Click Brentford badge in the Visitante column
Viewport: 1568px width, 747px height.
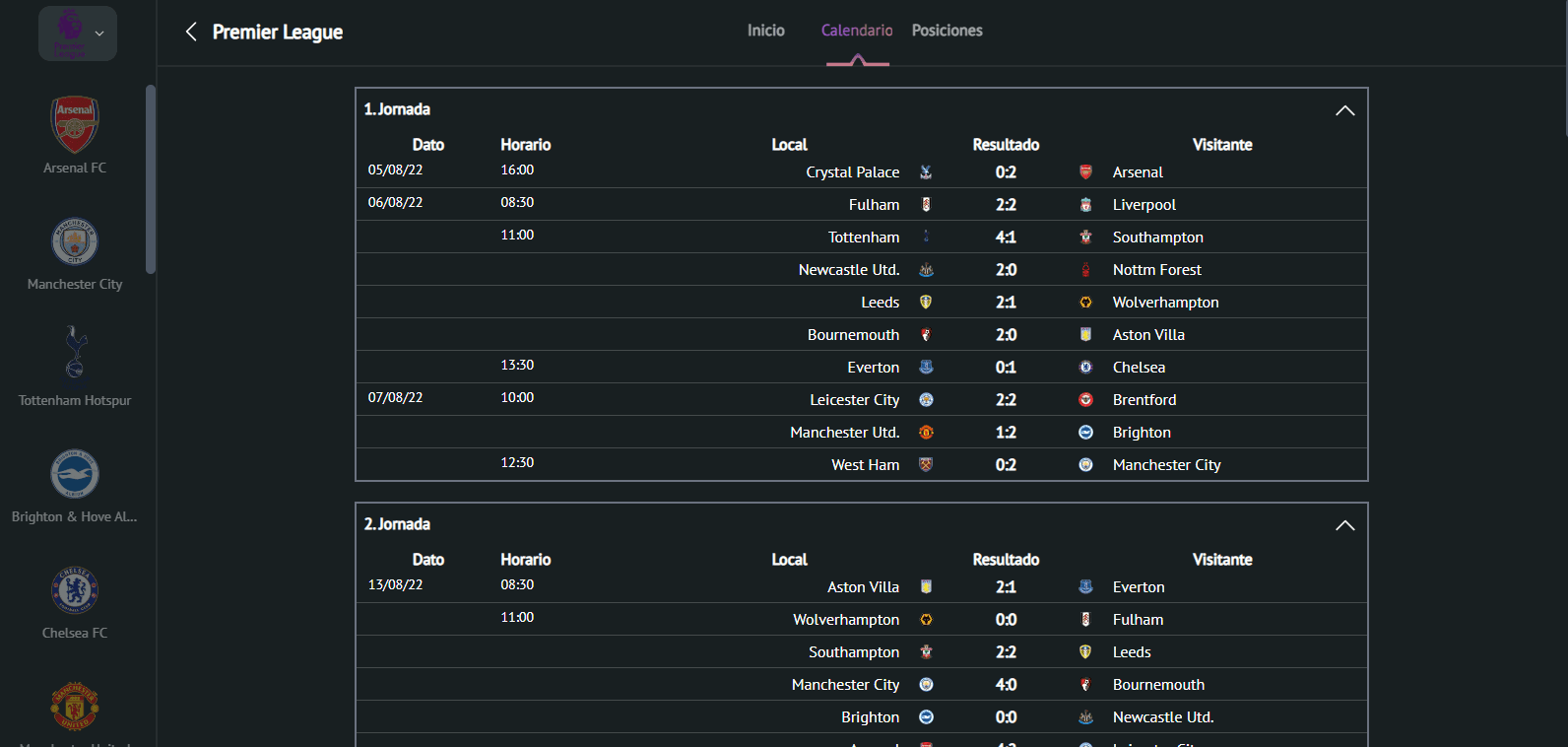[x=1085, y=400]
